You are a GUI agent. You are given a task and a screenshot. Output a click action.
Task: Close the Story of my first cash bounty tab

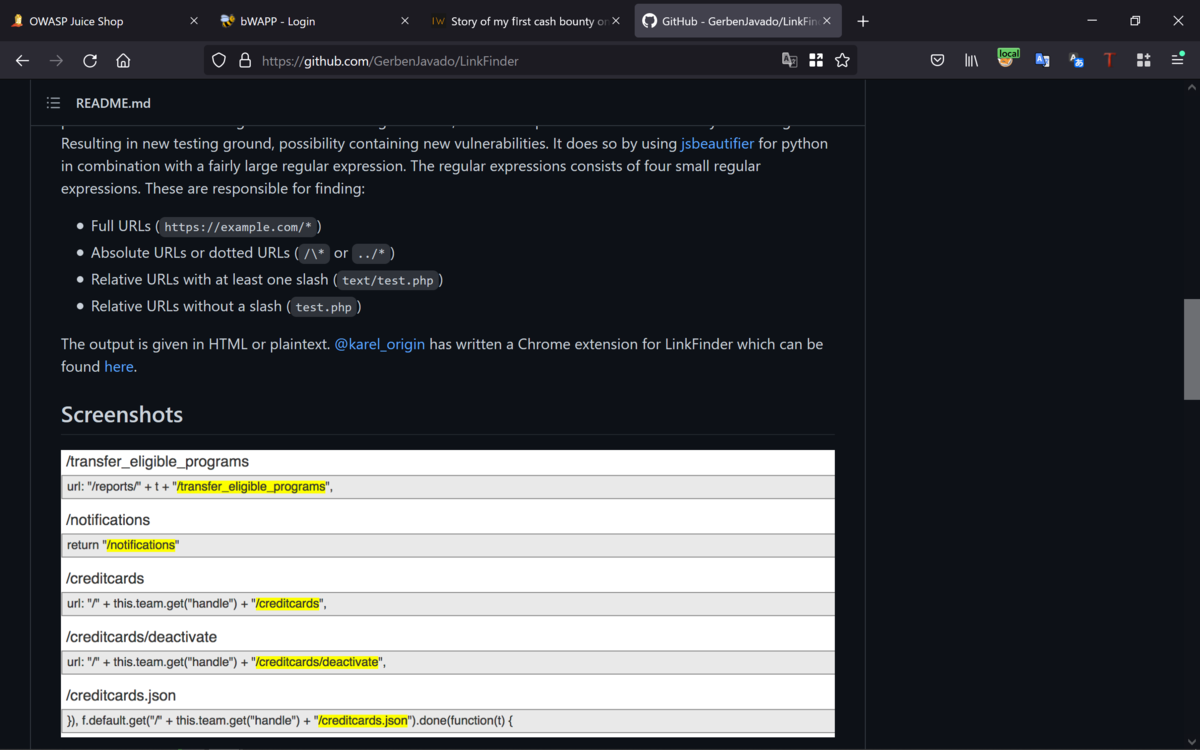[616, 21]
